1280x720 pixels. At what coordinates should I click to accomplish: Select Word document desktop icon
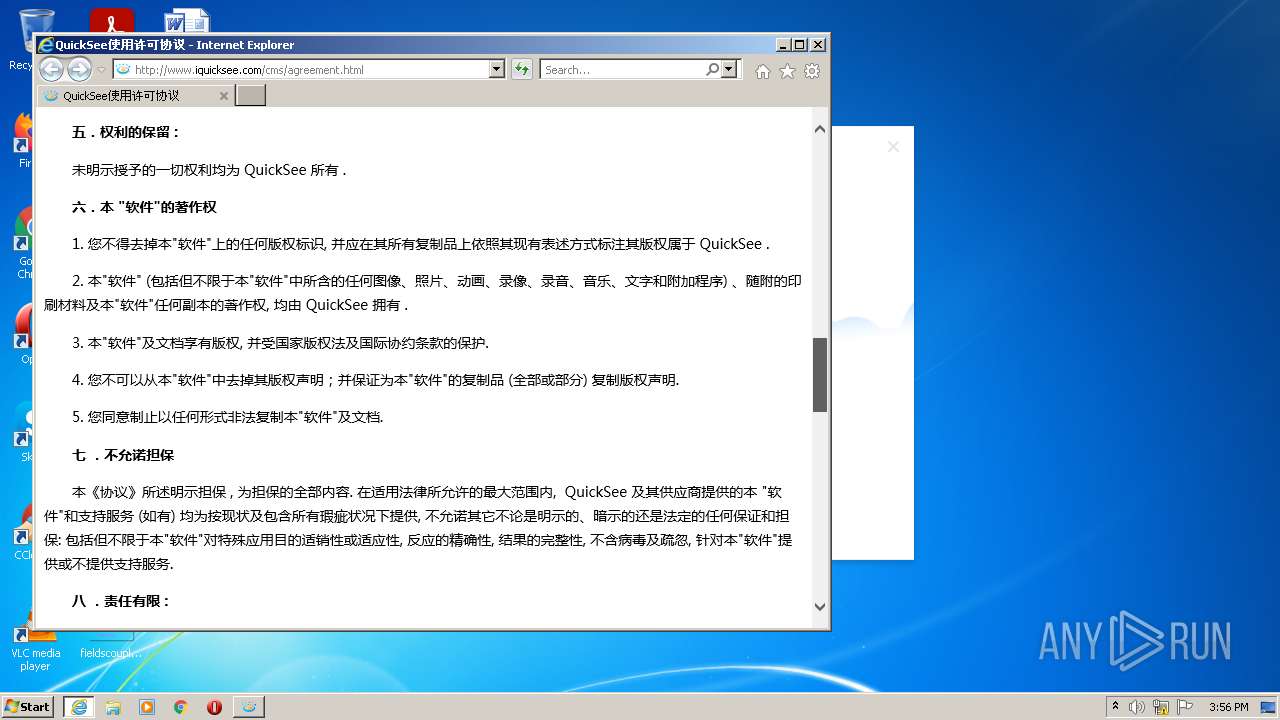pos(187,22)
